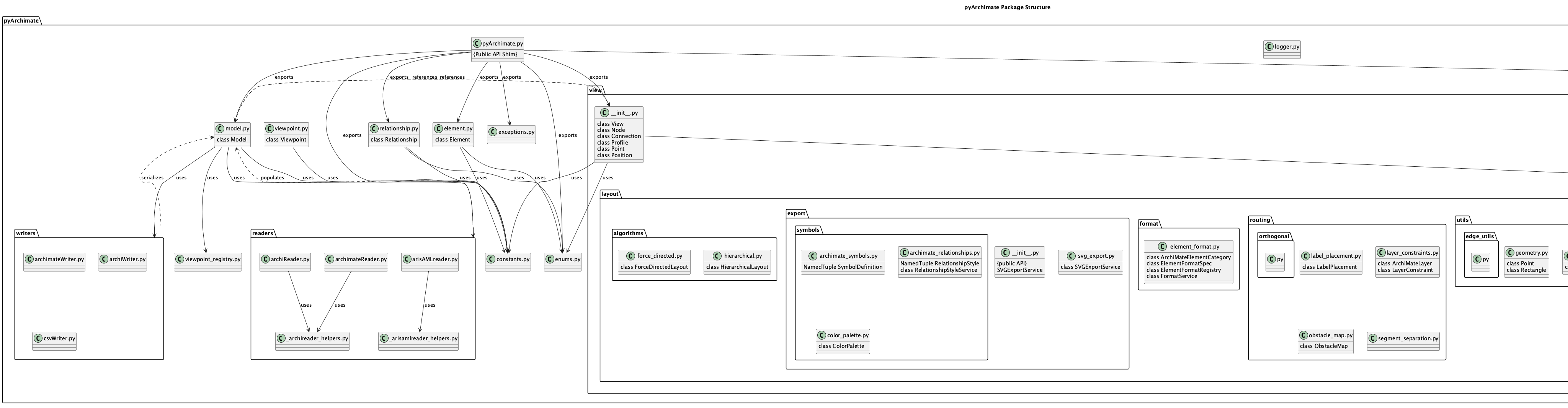Select the enums.py class icon
Image resolution: width=1568 pixels, height=408 pixels.
coord(550,259)
